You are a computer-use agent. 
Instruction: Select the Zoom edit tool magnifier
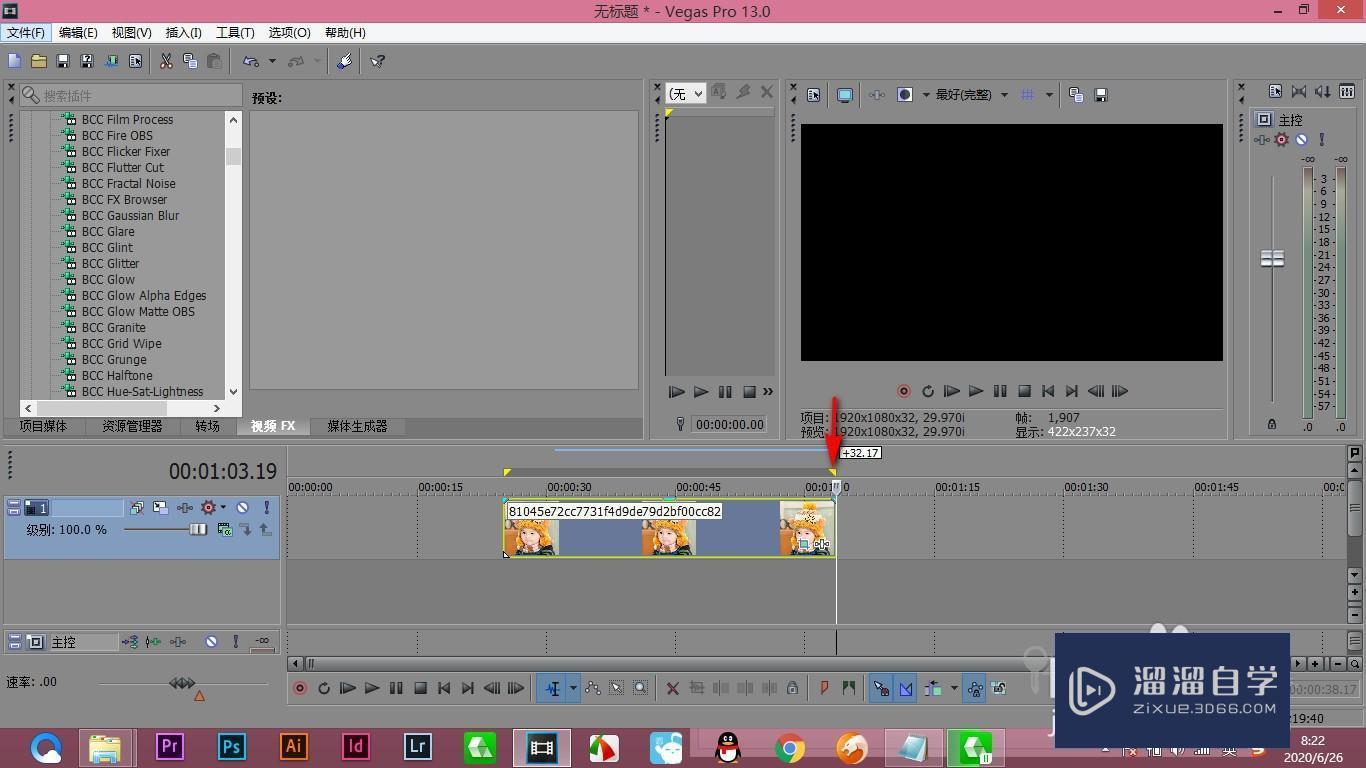pyautogui.click(x=641, y=688)
